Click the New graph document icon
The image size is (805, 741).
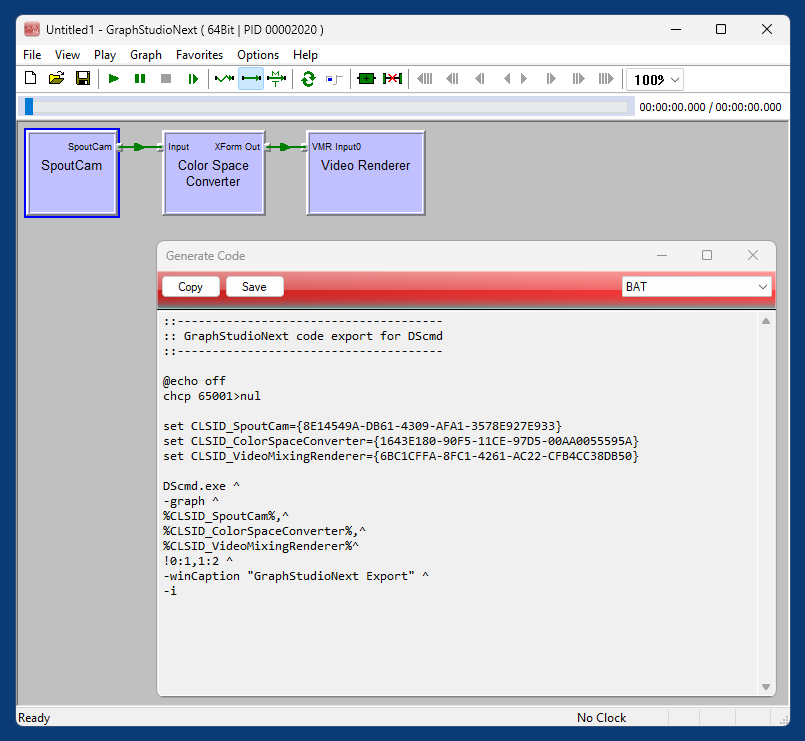pos(31,79)
